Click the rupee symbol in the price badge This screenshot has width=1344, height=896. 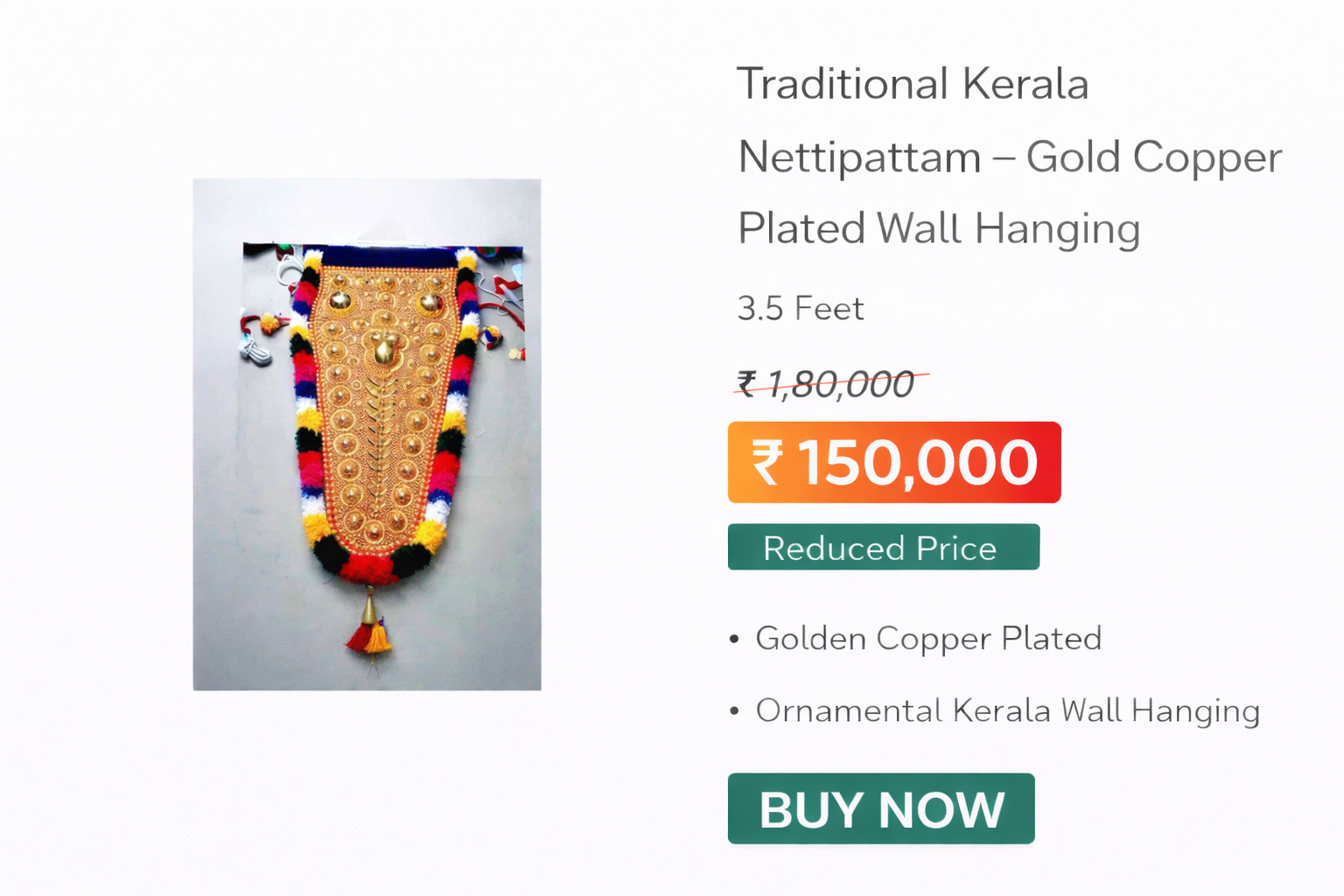coord(768,462)
